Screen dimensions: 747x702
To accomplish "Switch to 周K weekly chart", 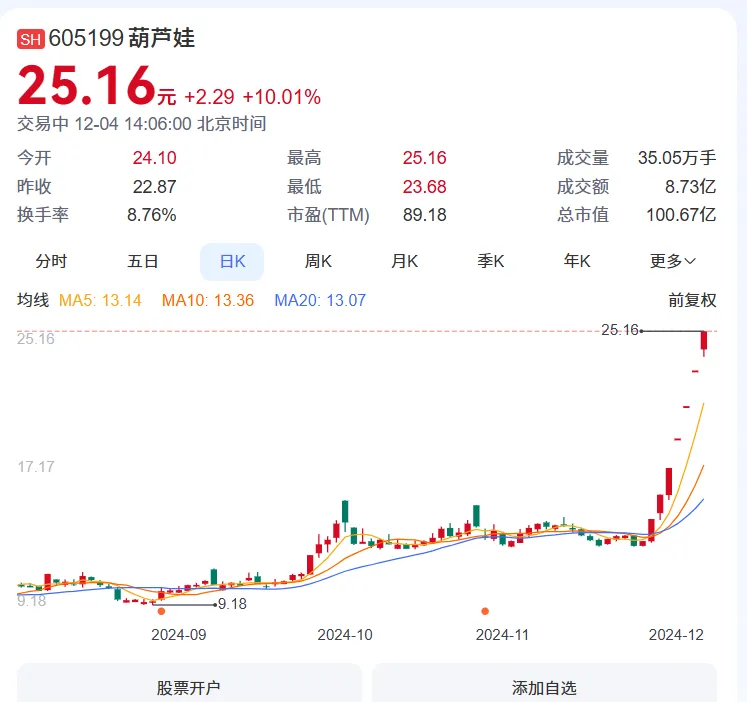I will click(x=318, y=261).
